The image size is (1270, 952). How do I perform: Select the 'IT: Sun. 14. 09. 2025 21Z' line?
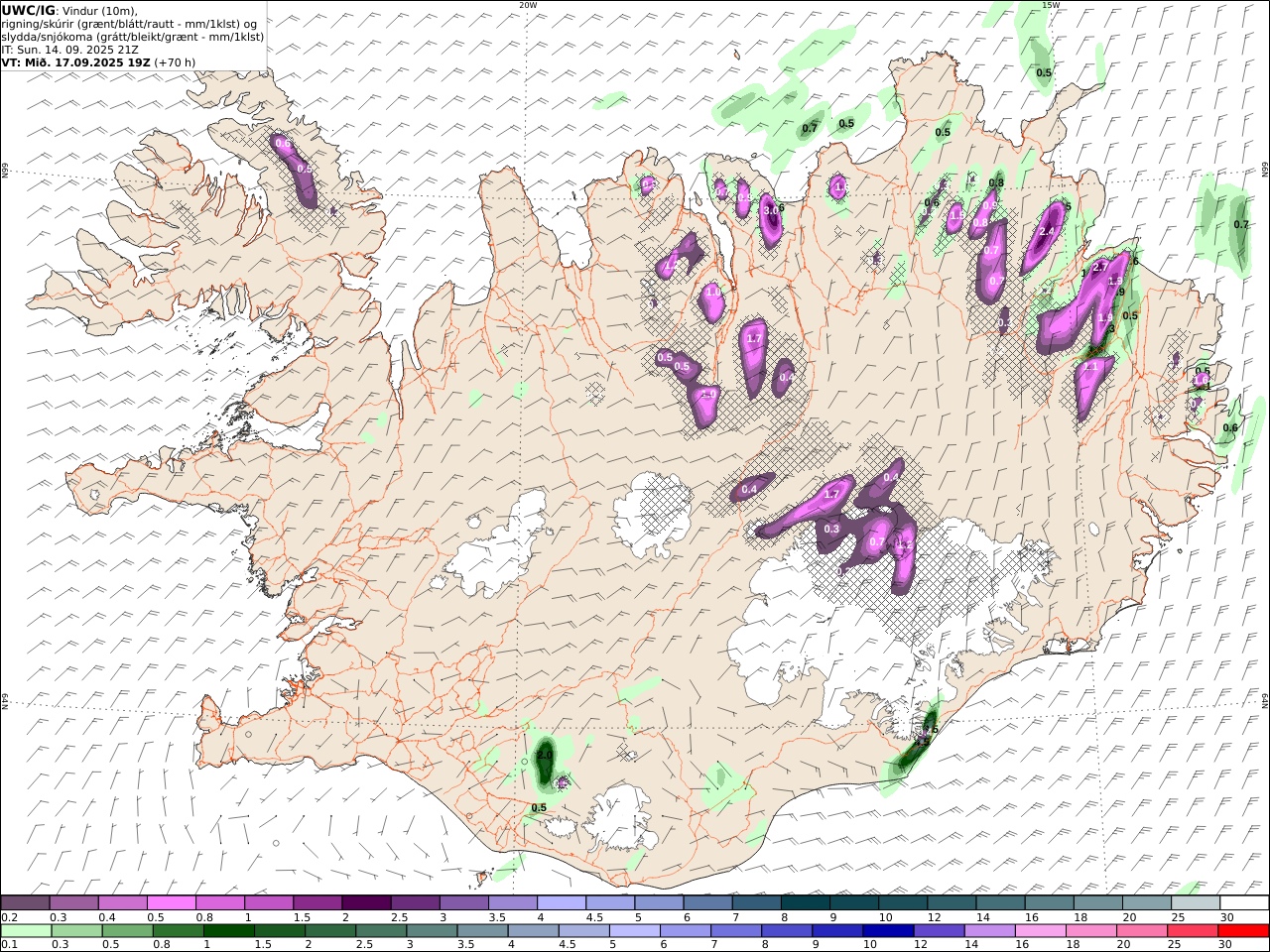70,49
